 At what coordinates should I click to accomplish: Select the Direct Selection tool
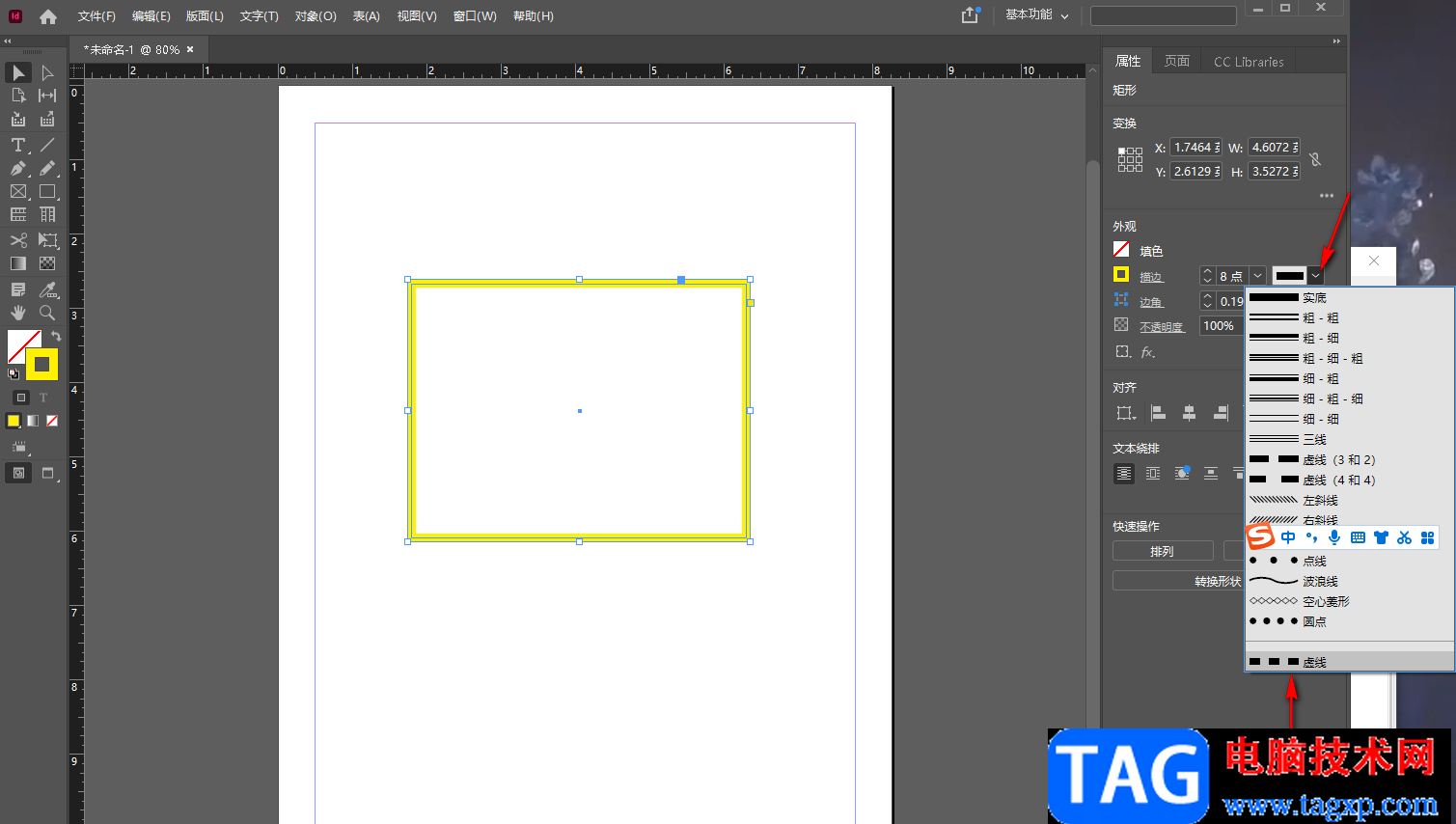point(47,73)
